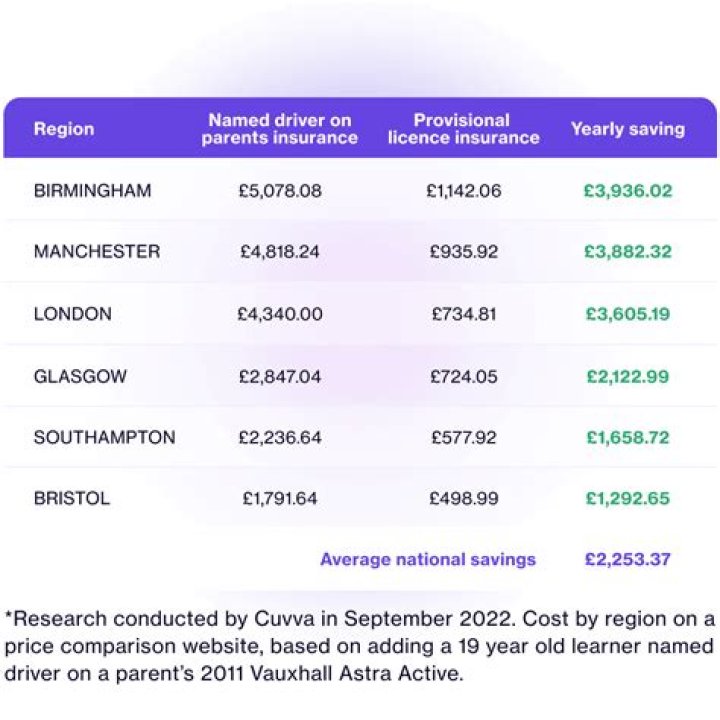
Task: Select the BIRMINGHAM region row label
Action: 93,190
